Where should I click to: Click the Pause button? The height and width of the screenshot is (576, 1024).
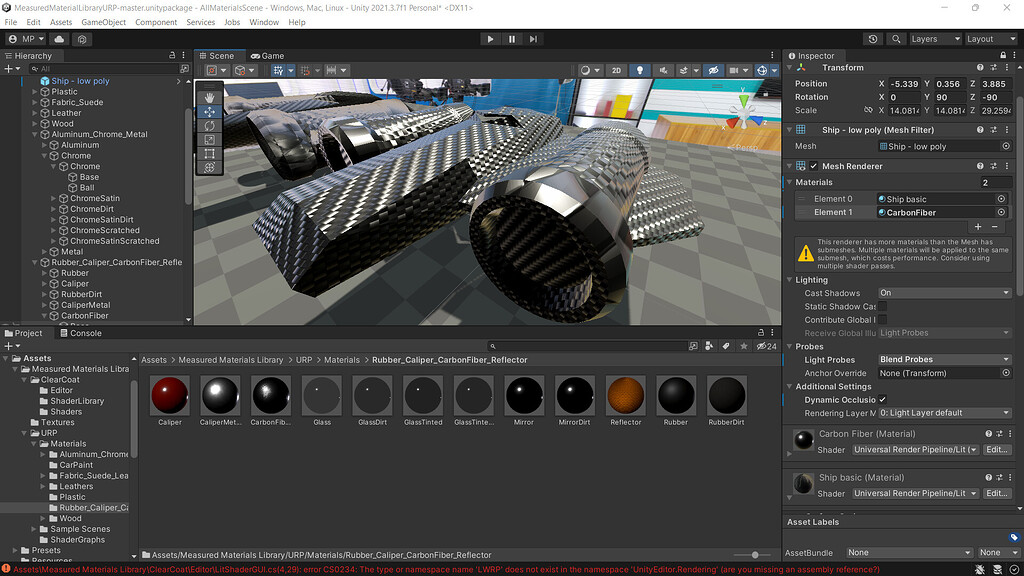click(514, 38)
